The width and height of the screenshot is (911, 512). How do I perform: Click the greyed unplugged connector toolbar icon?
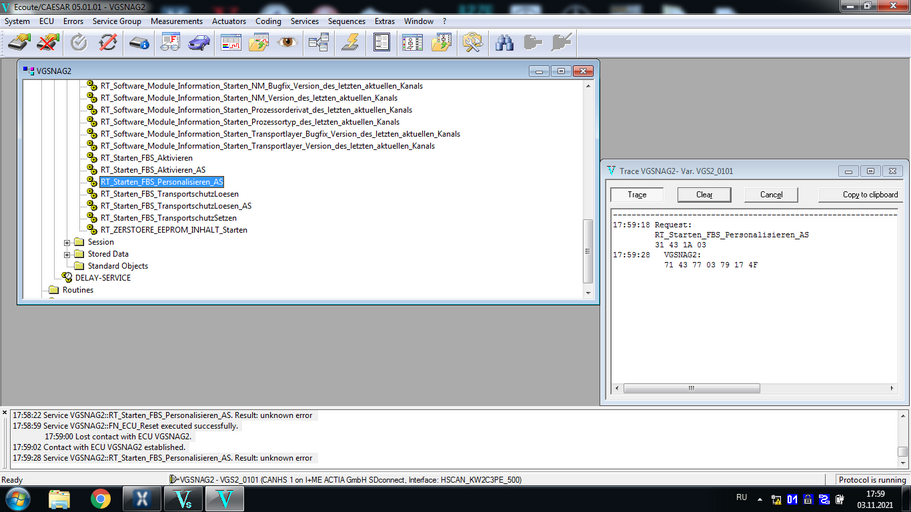coord(562,43)
